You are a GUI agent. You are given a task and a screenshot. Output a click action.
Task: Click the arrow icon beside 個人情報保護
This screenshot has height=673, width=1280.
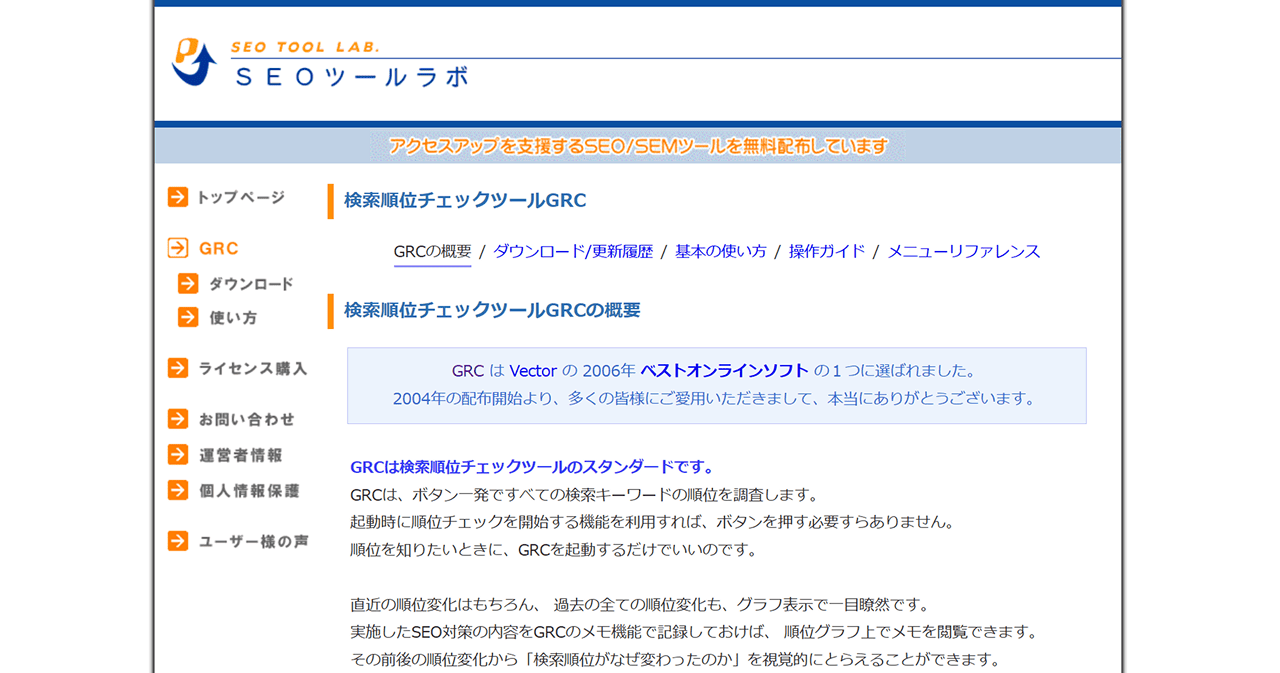tap(178, 490)
